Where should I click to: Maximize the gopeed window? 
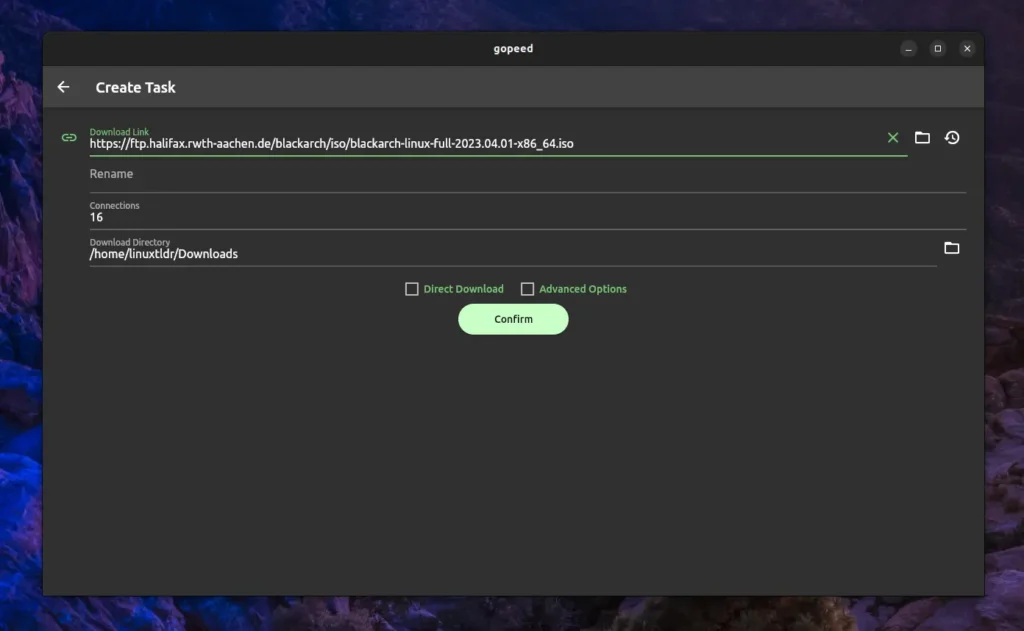click(x=938, y=49)
